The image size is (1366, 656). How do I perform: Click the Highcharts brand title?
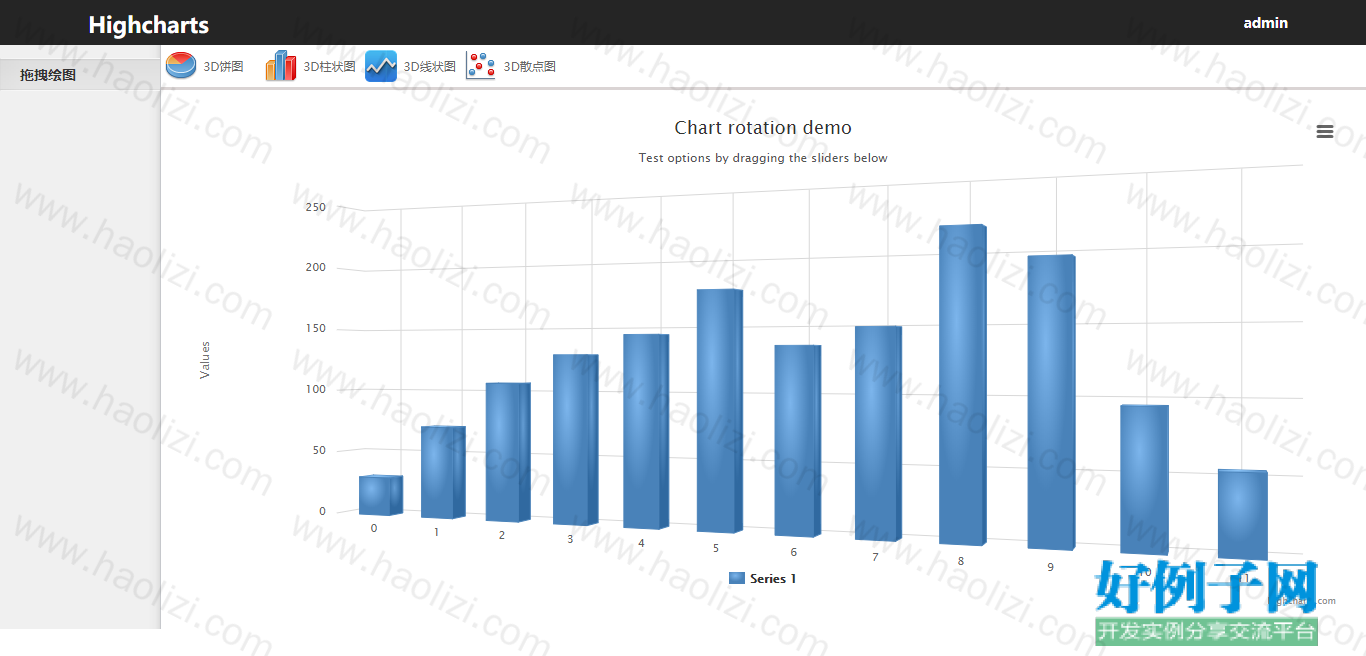pos(149,25)
